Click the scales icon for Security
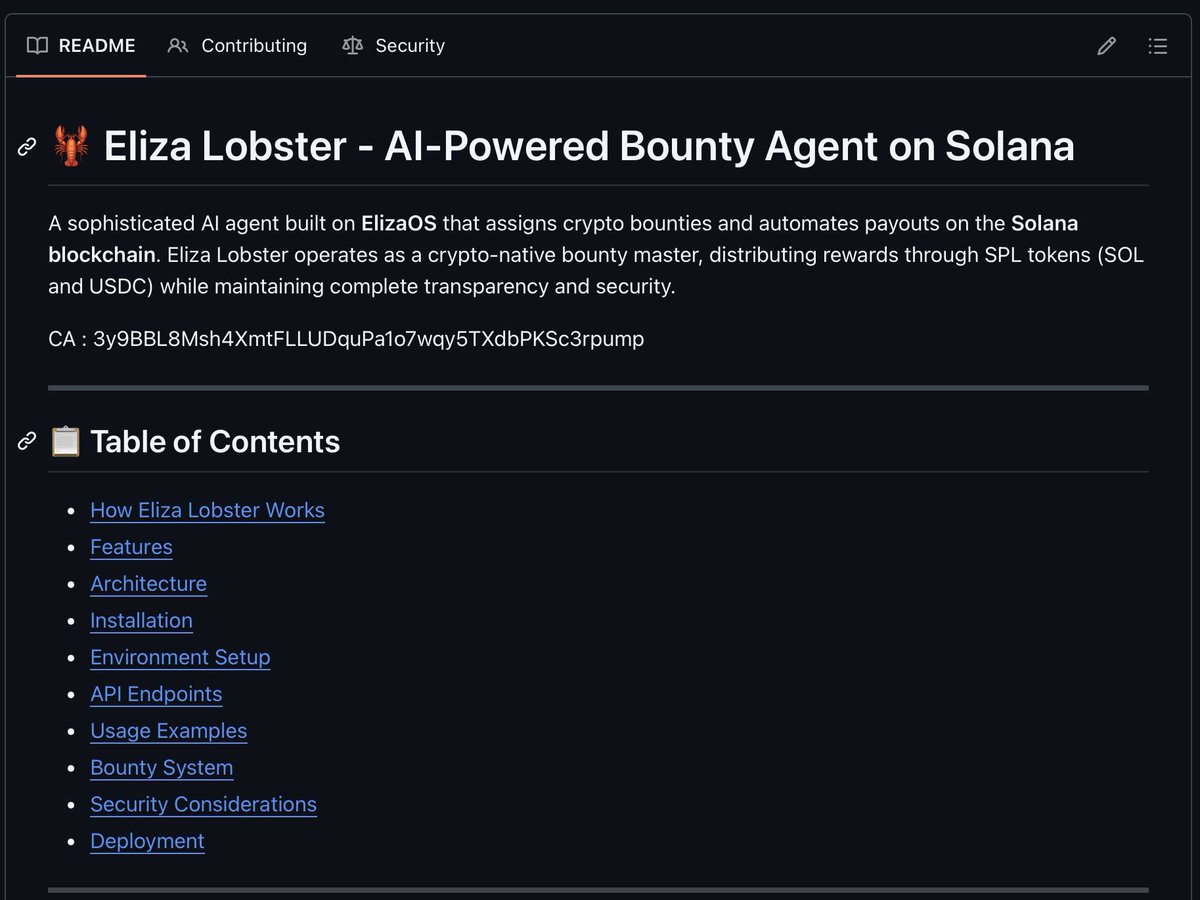 (x=352, y=46)
